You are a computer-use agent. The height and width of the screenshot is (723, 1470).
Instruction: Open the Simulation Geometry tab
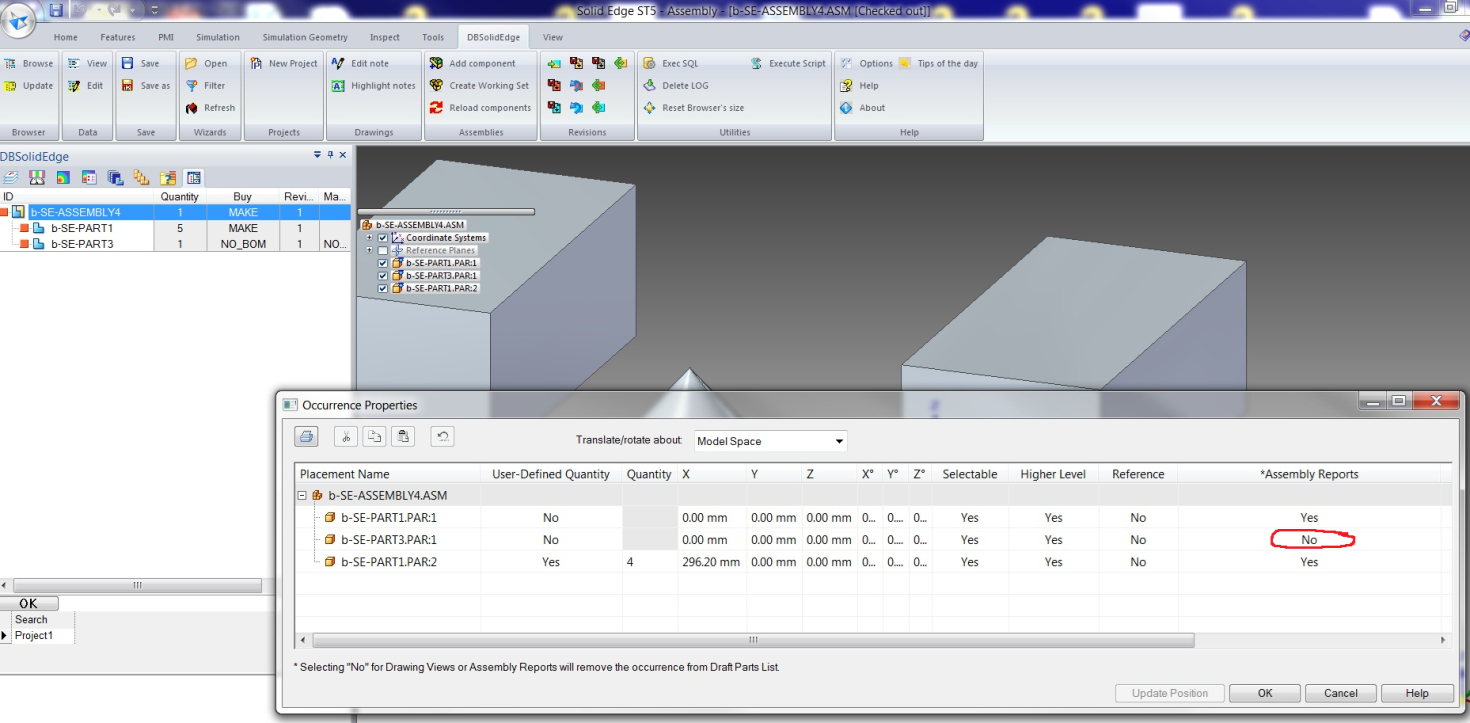305,37
